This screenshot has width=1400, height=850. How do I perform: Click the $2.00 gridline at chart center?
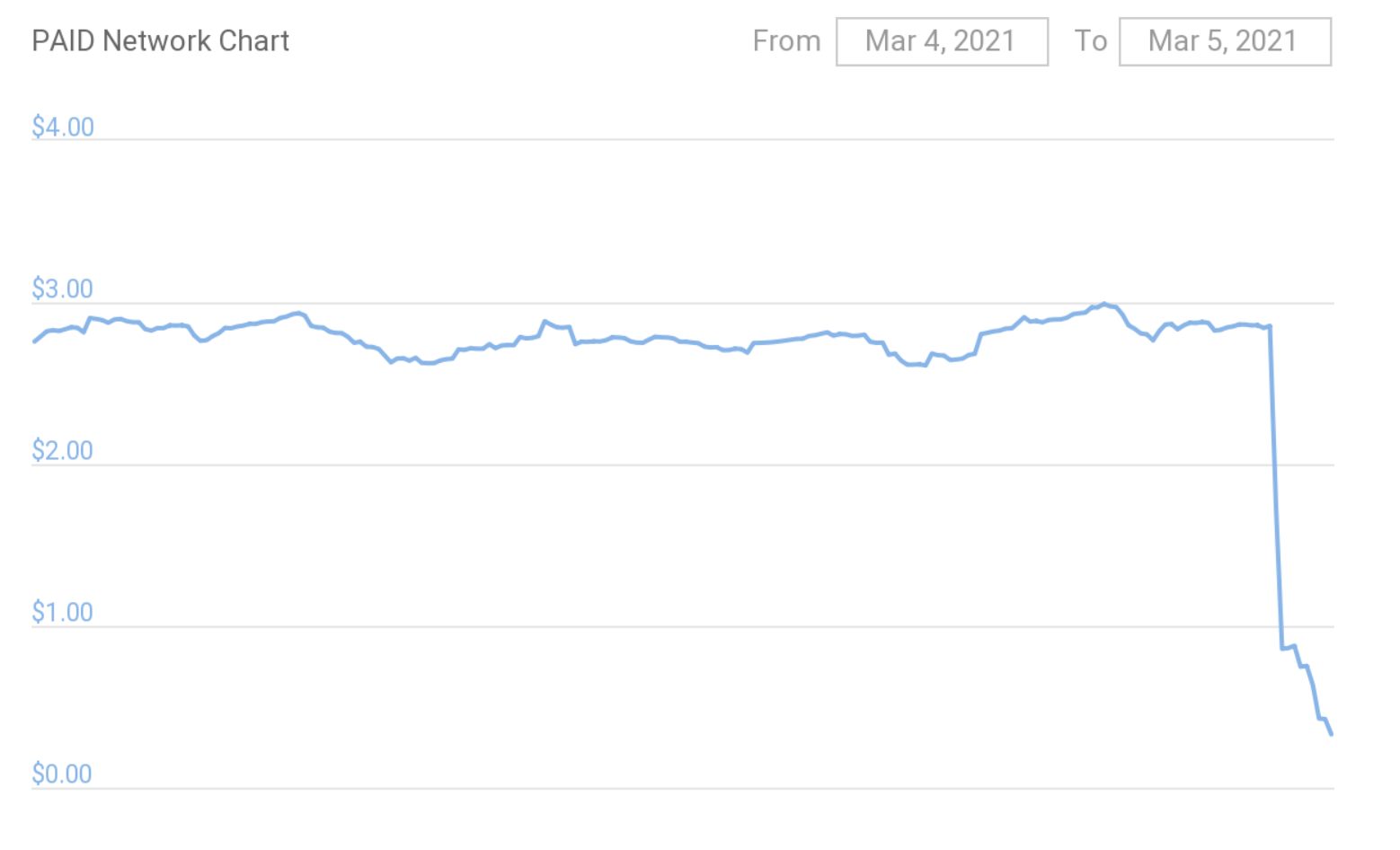coord(683,465)
